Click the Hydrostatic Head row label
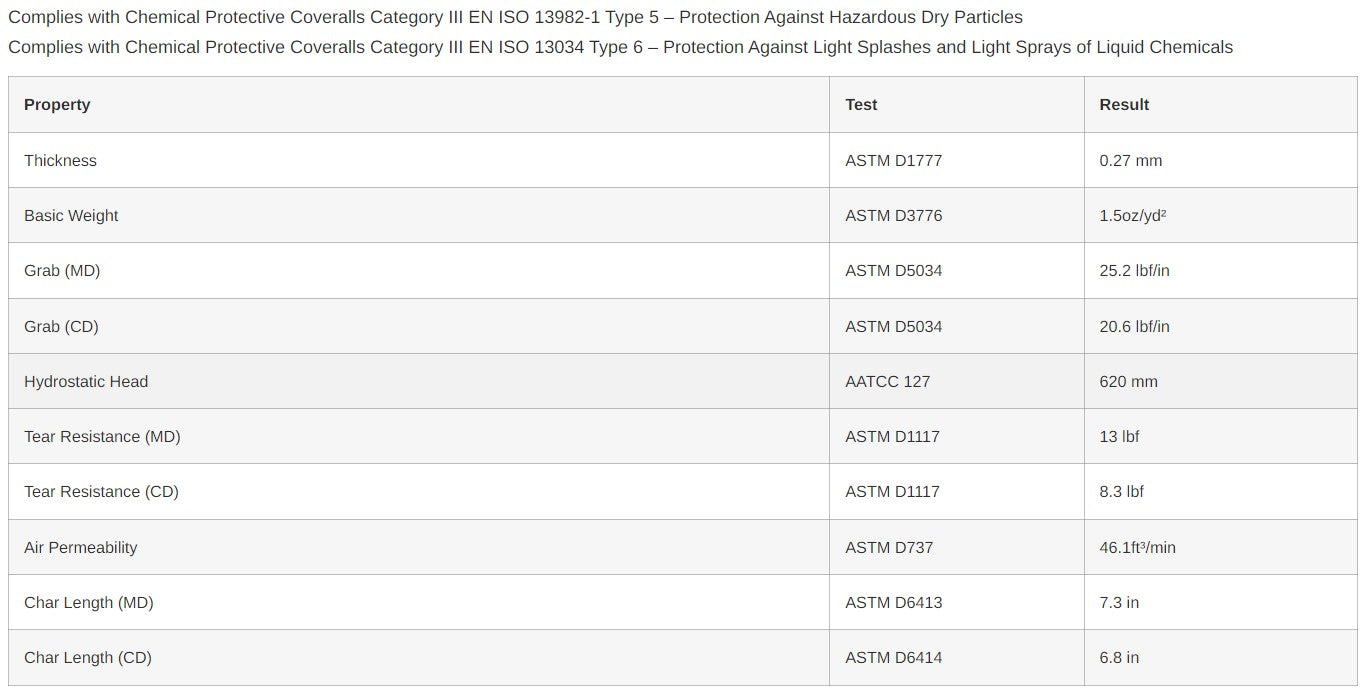The width and height of the screenshot is (1370, 695). point(86,382)
